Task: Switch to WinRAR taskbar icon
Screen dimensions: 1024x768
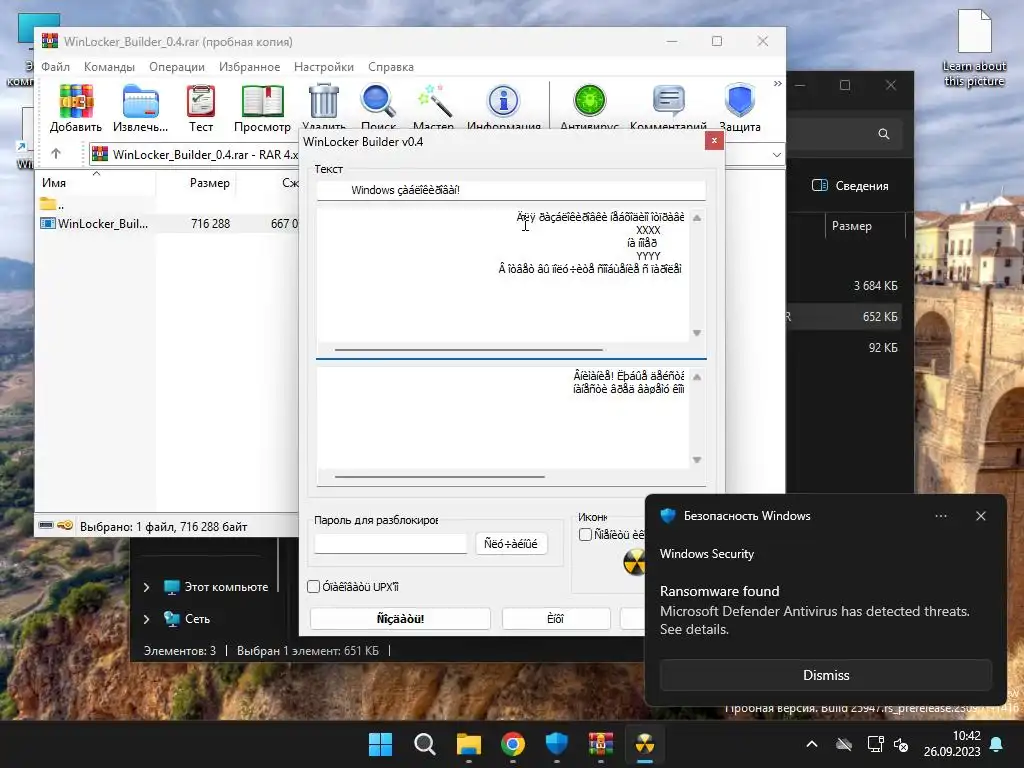Action: point(601,744)
